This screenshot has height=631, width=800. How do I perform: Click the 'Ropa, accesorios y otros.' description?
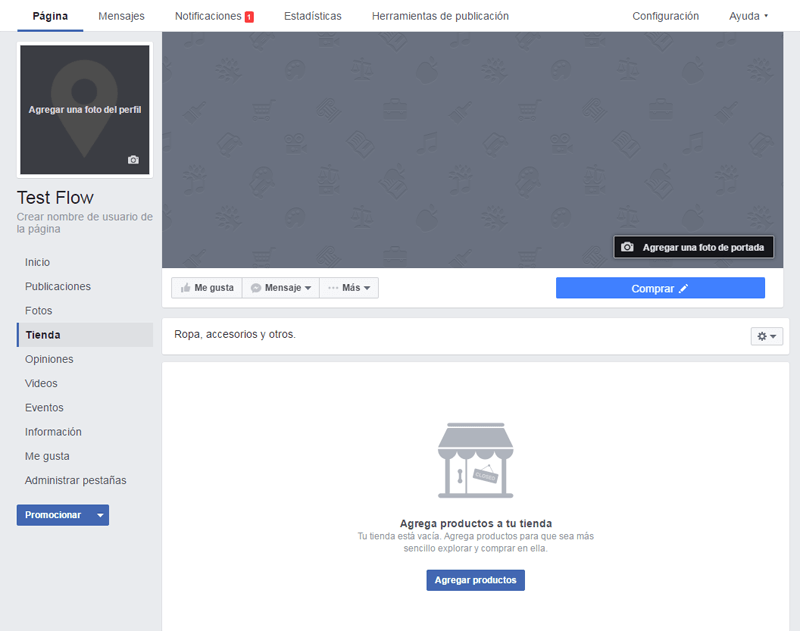[x=235, y=335]
